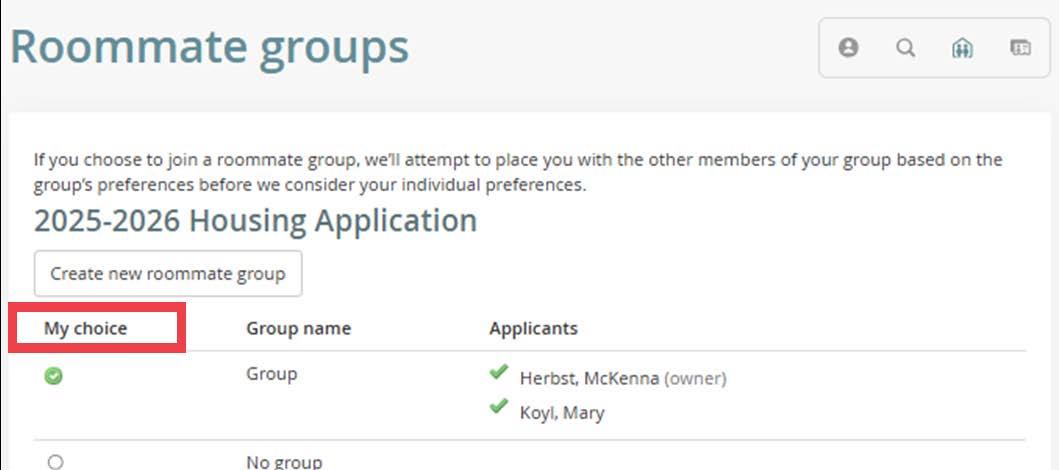Click the My choice column header
Screen dimensions: 1059x470
(x=85, y=328)
